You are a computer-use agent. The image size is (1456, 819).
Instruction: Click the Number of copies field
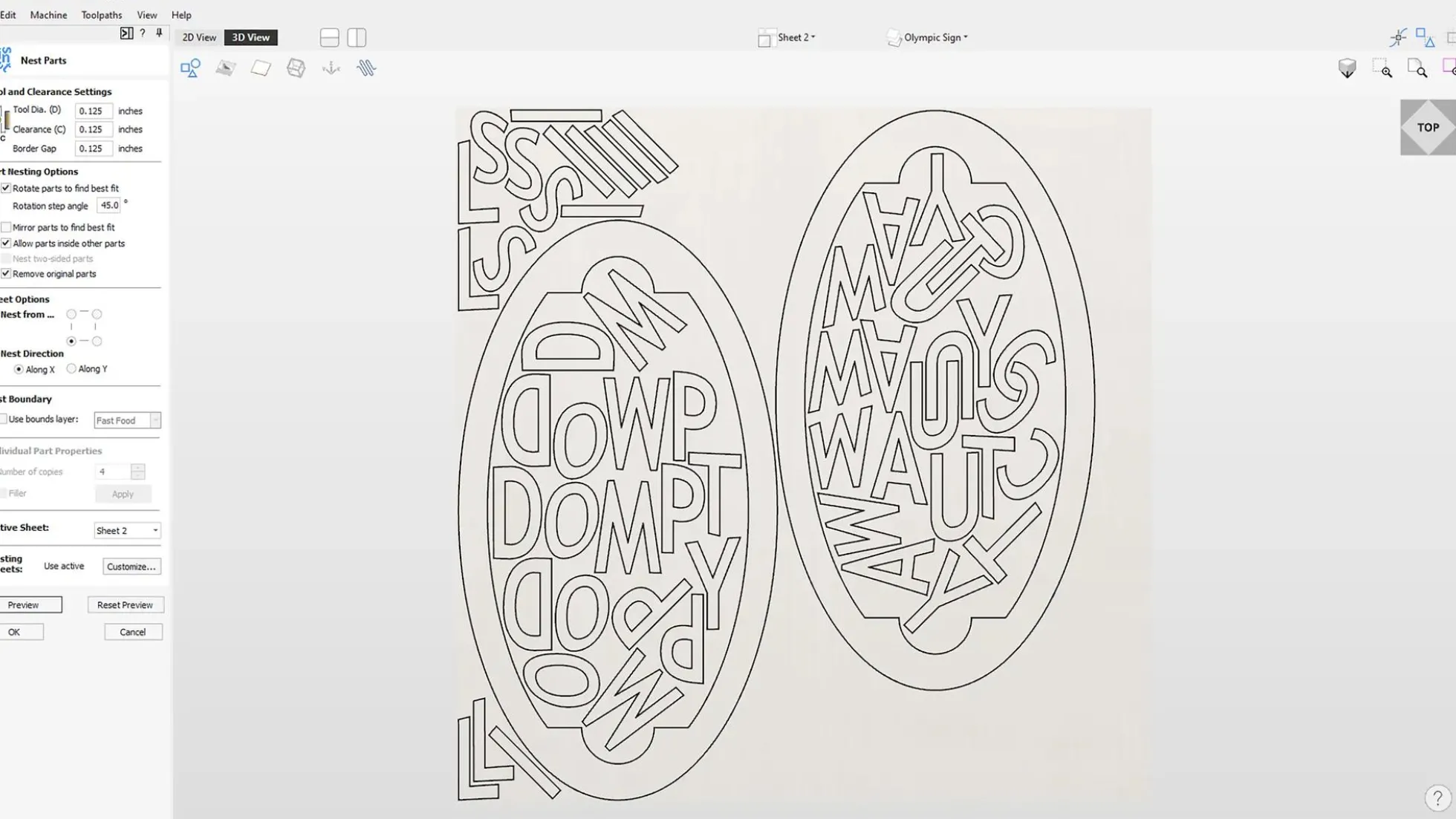pos(113,472)
